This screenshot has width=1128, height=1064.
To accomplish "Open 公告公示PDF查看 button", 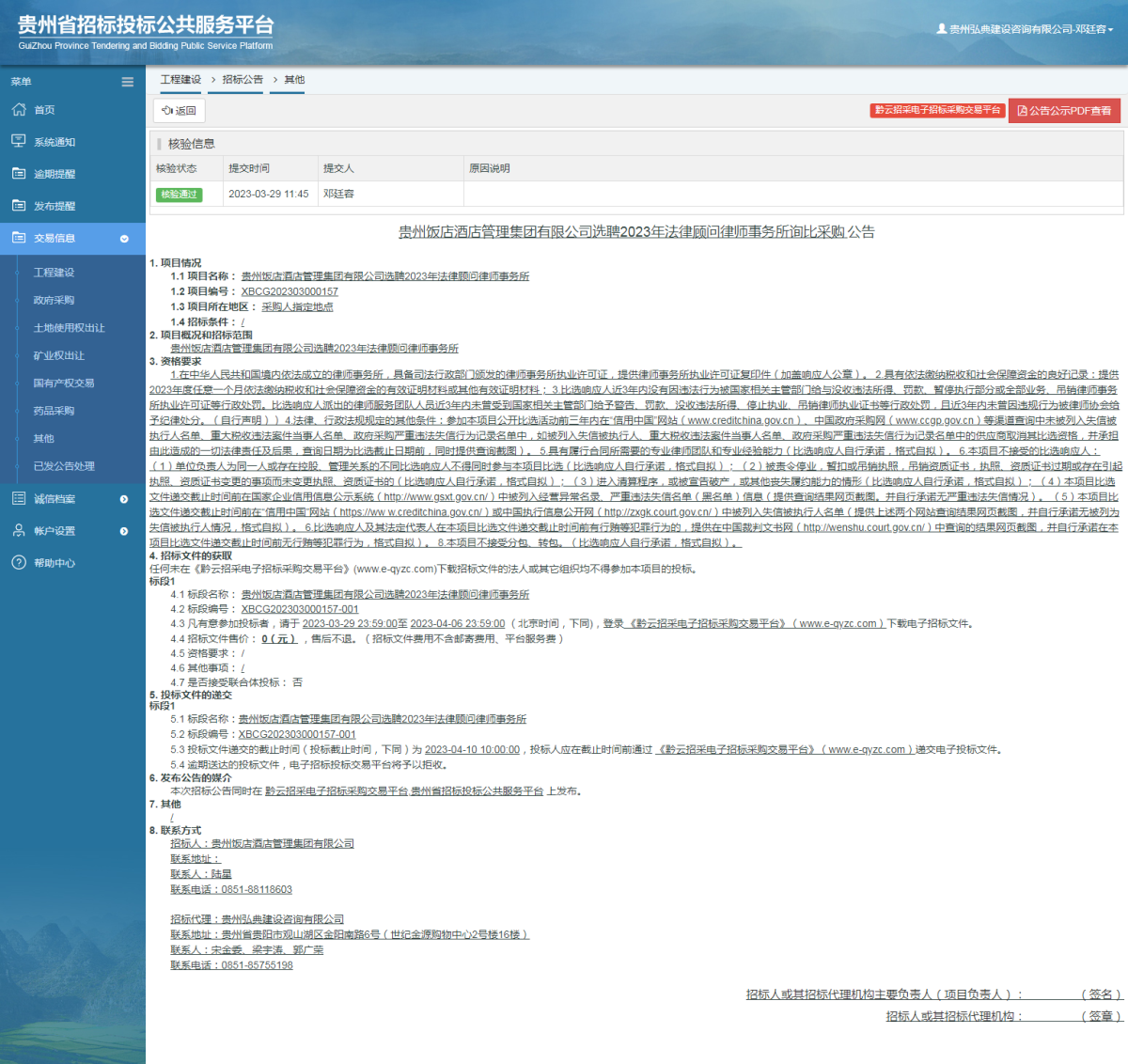I will click(x=1064, y=111).
